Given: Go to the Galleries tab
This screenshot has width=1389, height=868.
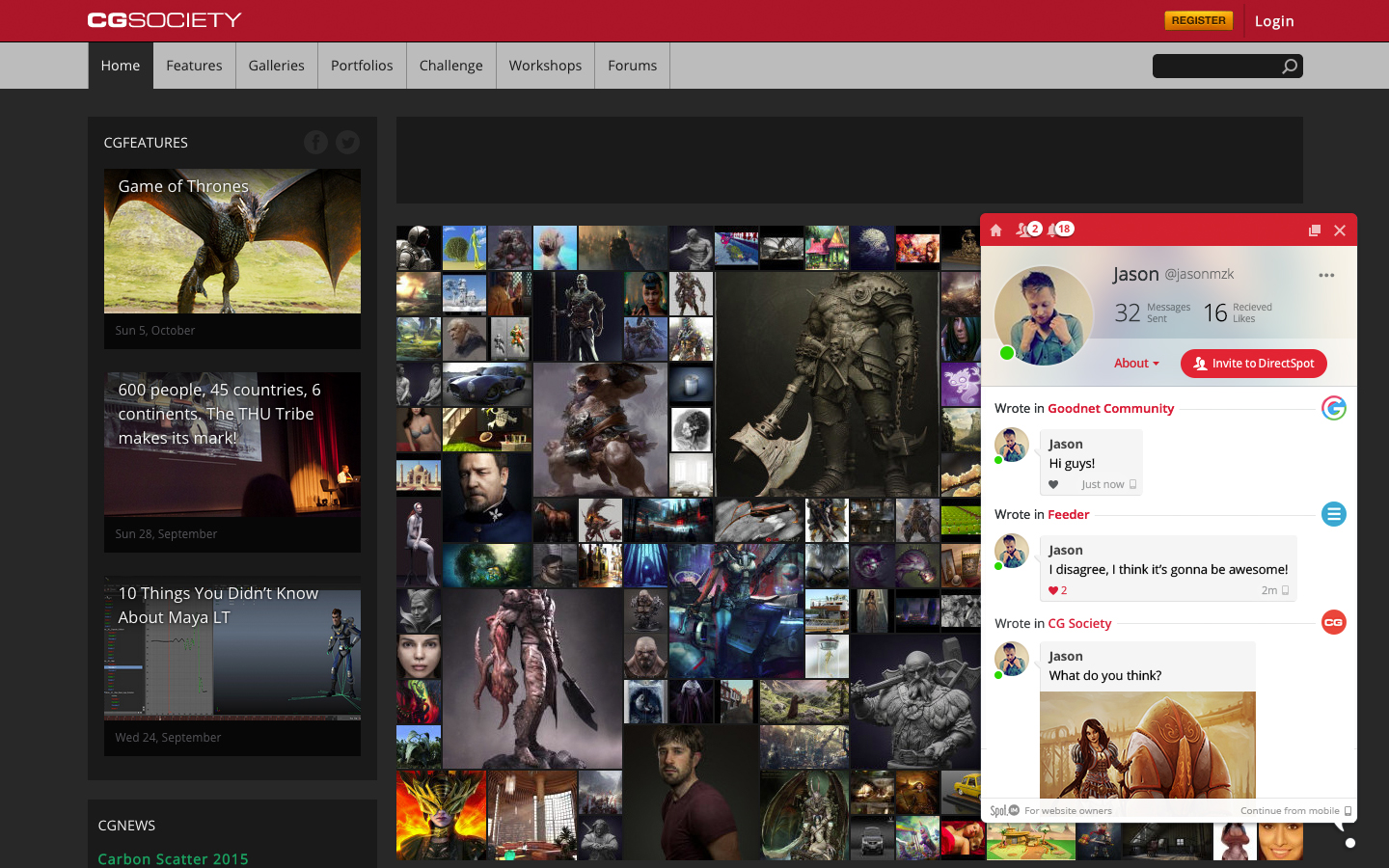Looking at the screenshot, I should [276, 66].
